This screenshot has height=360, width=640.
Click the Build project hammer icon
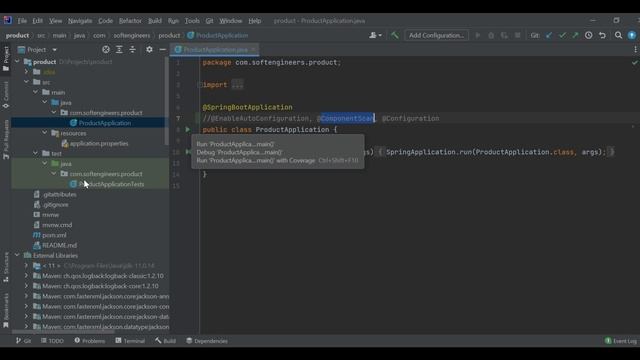pos(394,36)
